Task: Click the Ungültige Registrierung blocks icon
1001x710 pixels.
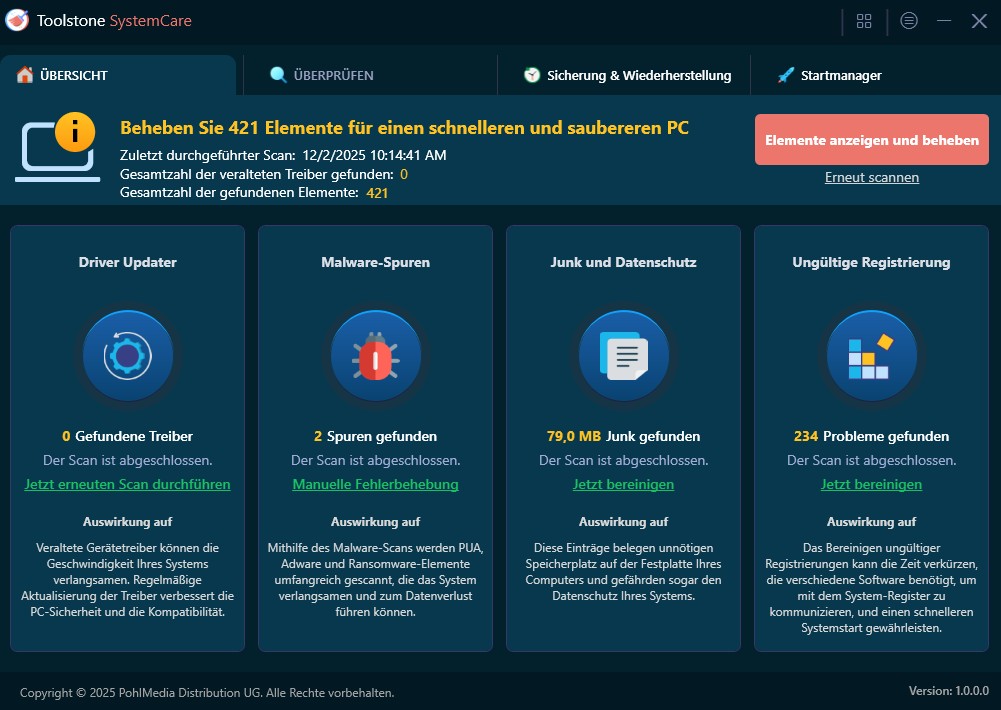Action: 871,356
